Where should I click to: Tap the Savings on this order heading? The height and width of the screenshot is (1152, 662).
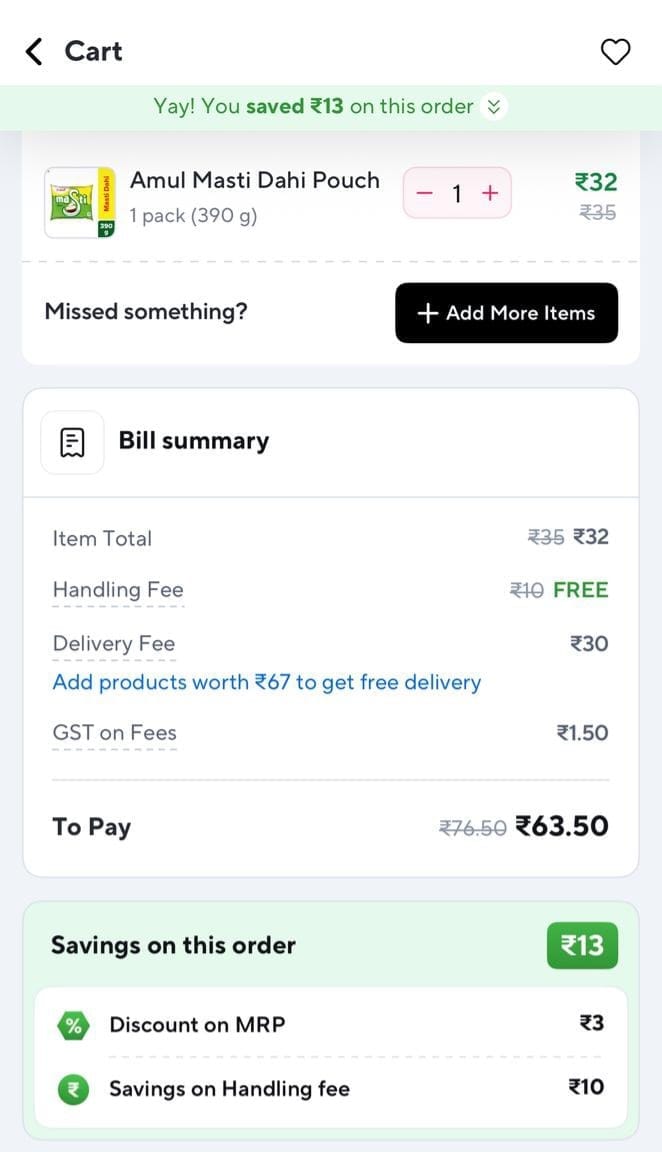(x=173, y=946)
